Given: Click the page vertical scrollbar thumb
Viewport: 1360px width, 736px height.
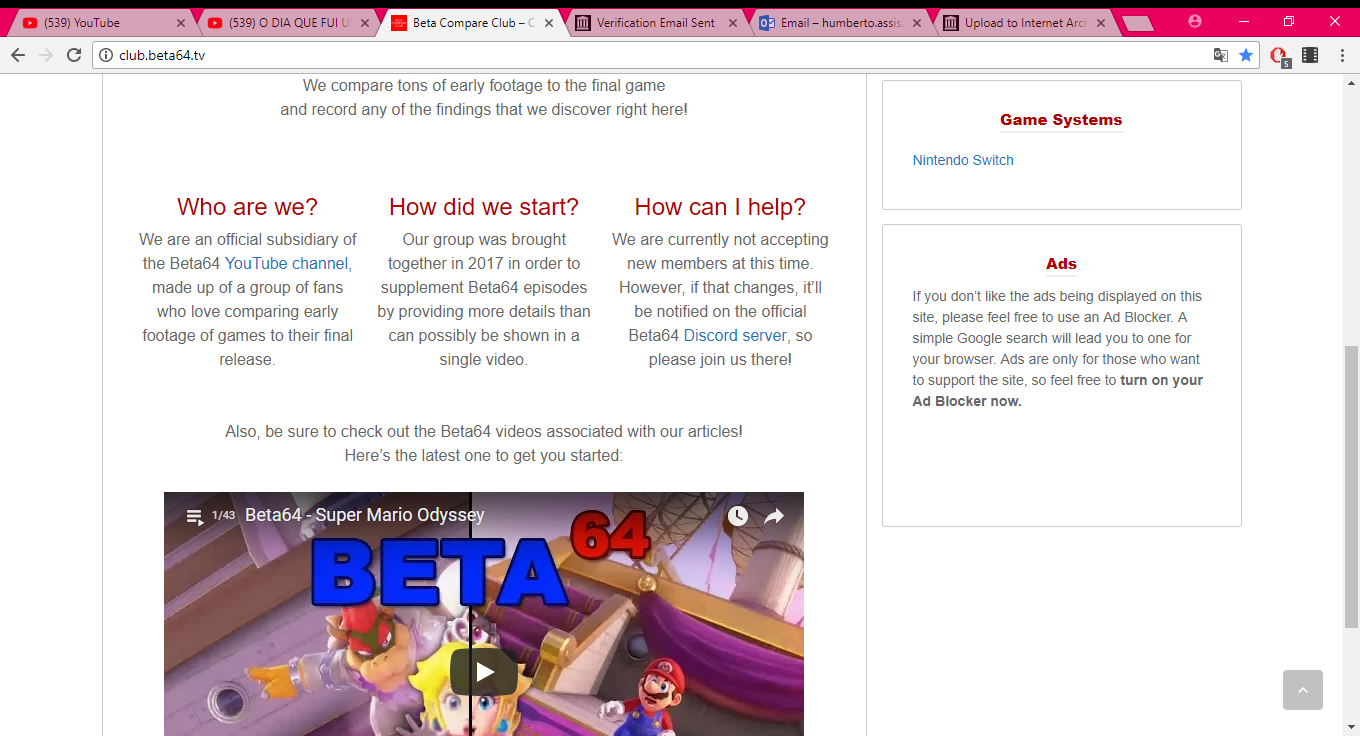Looking at the screenshot, I should pos(1351,486).
